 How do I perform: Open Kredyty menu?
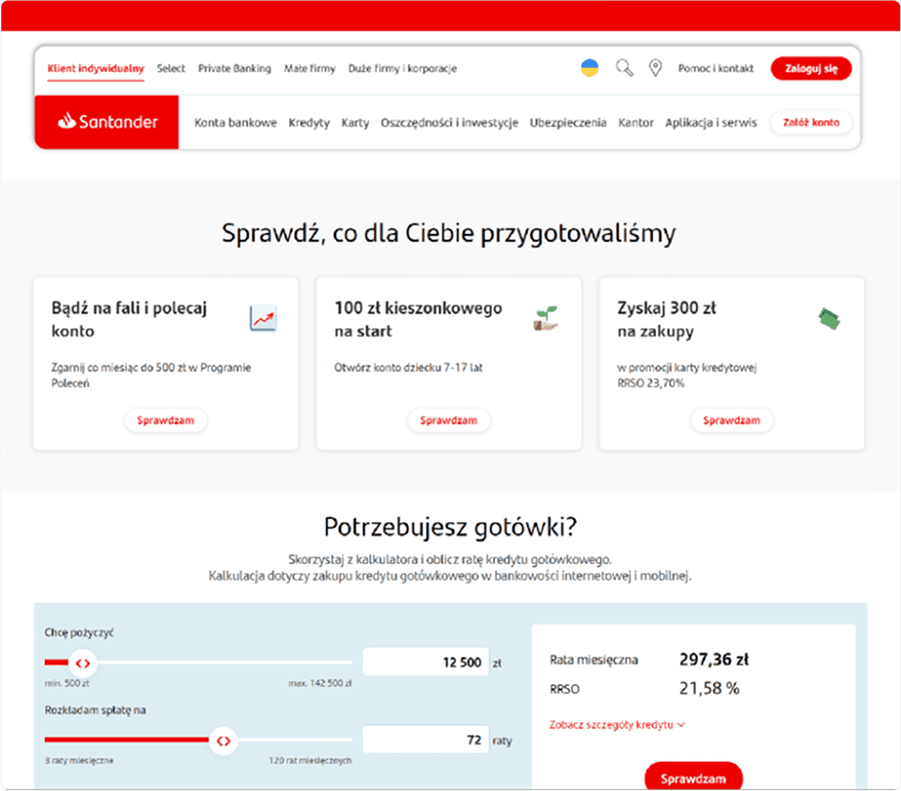pyautogui.click(x=309, y=122)
